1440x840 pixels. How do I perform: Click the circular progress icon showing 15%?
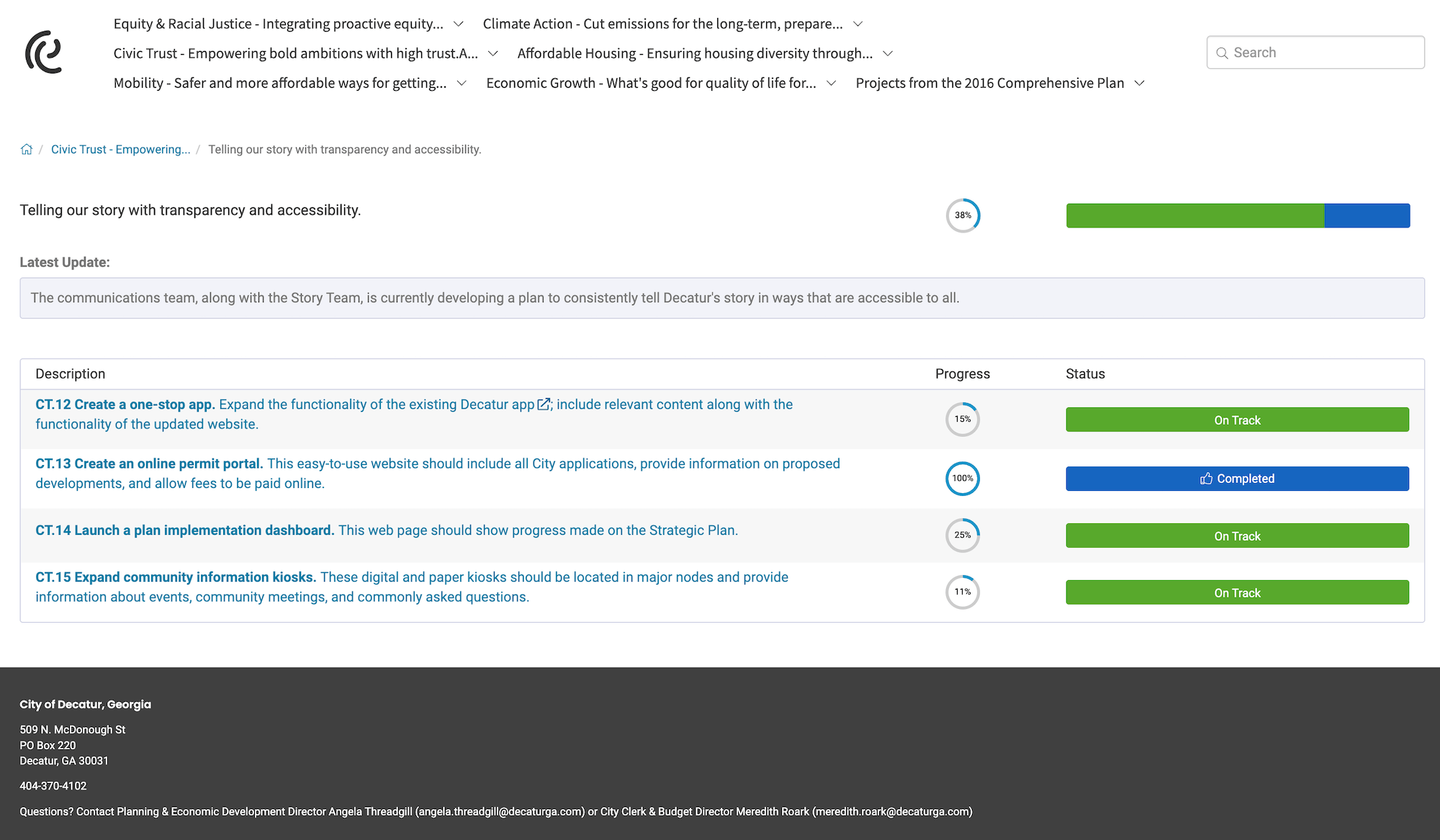click(962, 419)
